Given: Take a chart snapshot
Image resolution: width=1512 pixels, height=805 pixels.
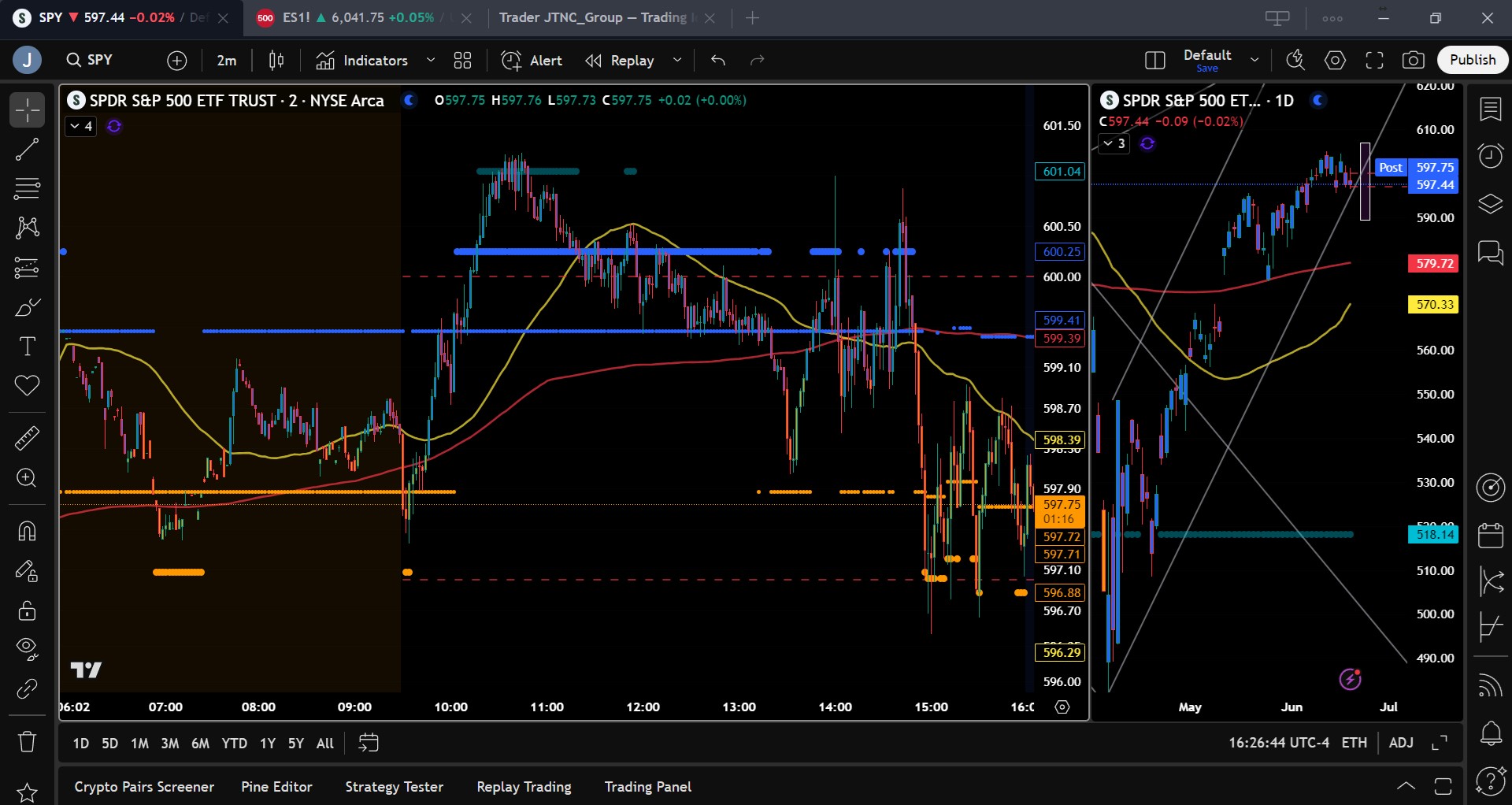Looking at the screenshot, I should (1414, 60).
